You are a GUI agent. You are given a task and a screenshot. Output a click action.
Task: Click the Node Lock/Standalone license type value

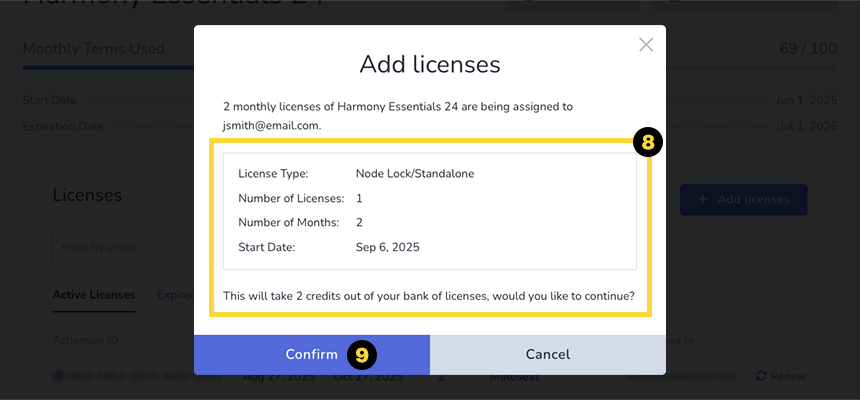(414, 174)
